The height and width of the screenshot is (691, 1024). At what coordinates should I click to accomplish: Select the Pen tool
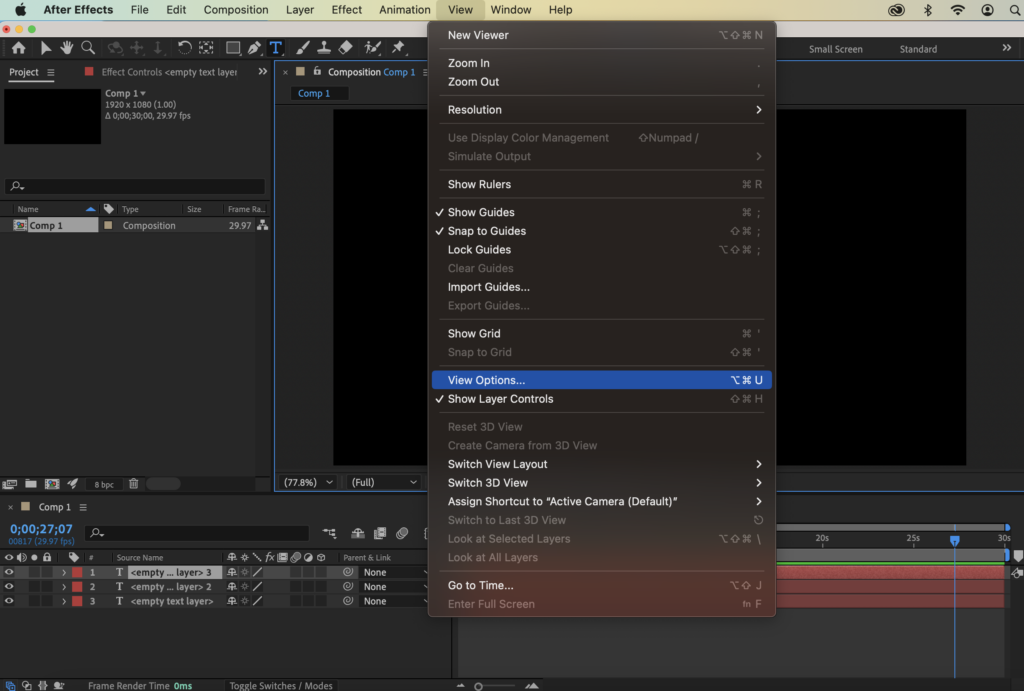(x=254, y=48)
